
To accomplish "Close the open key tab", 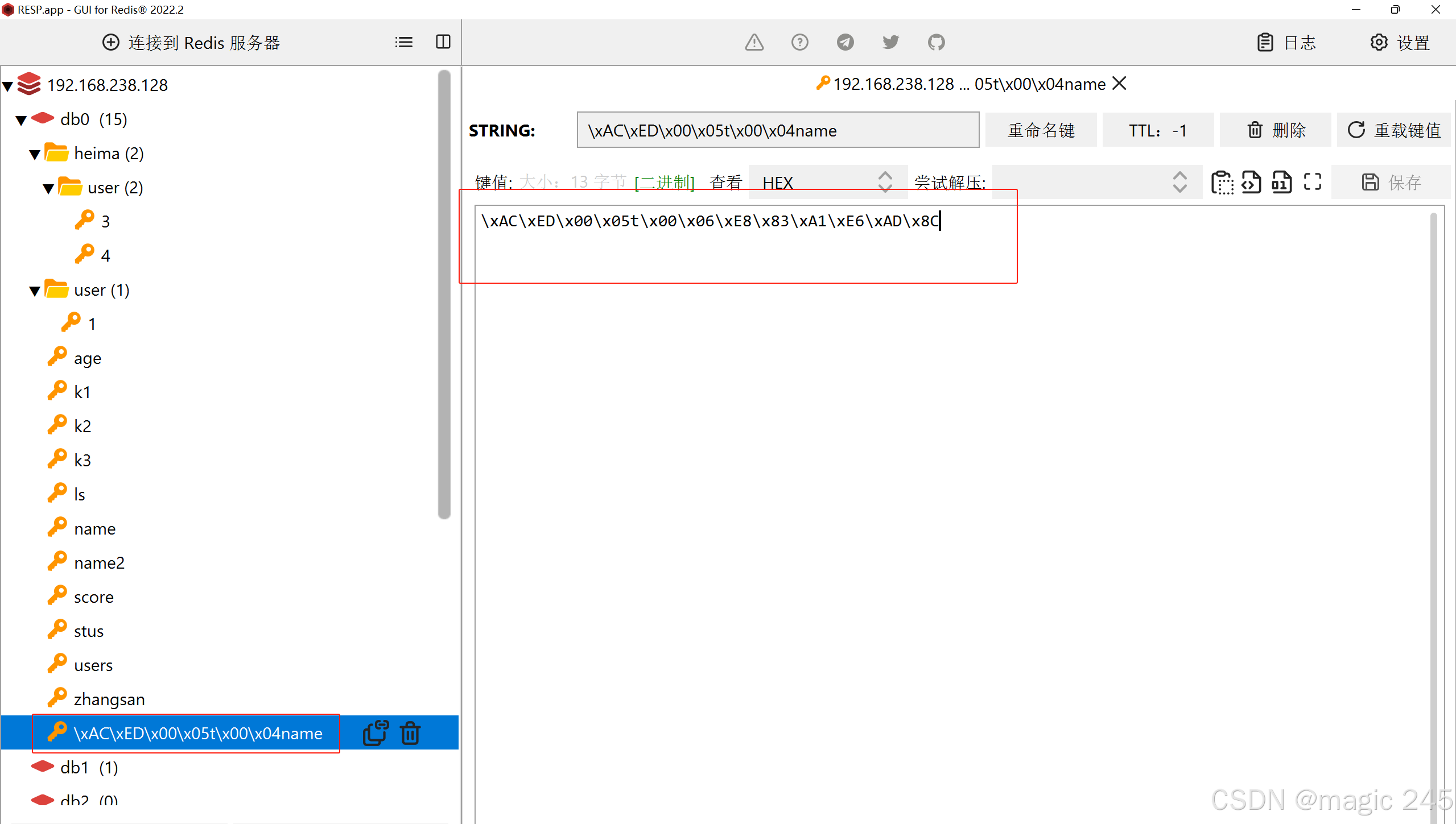I will pyautogui.click(x=1119, y=84).
